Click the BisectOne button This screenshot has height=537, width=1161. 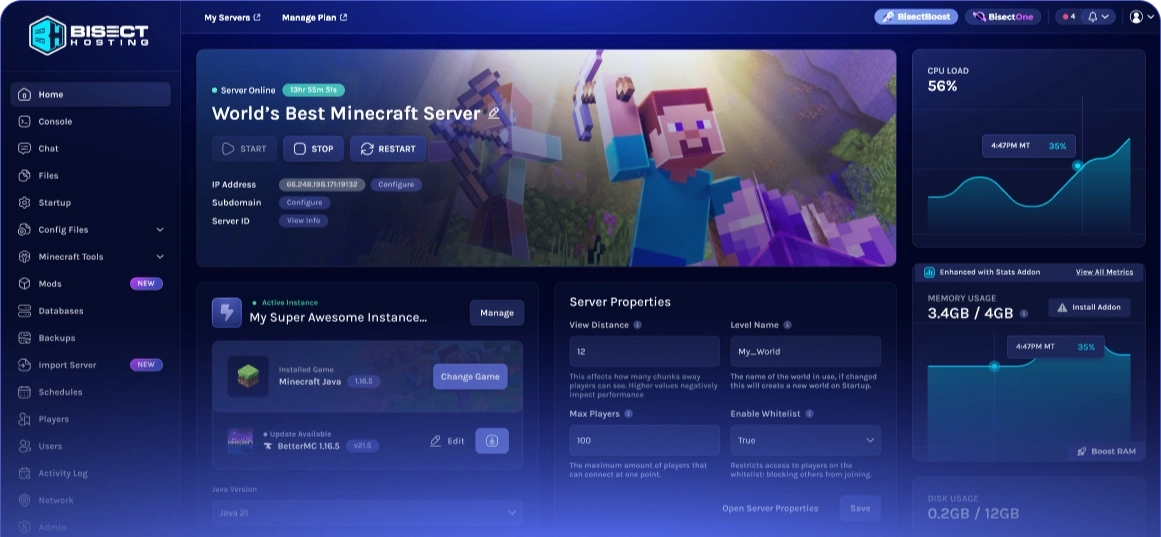click(x=1003, y=16)
